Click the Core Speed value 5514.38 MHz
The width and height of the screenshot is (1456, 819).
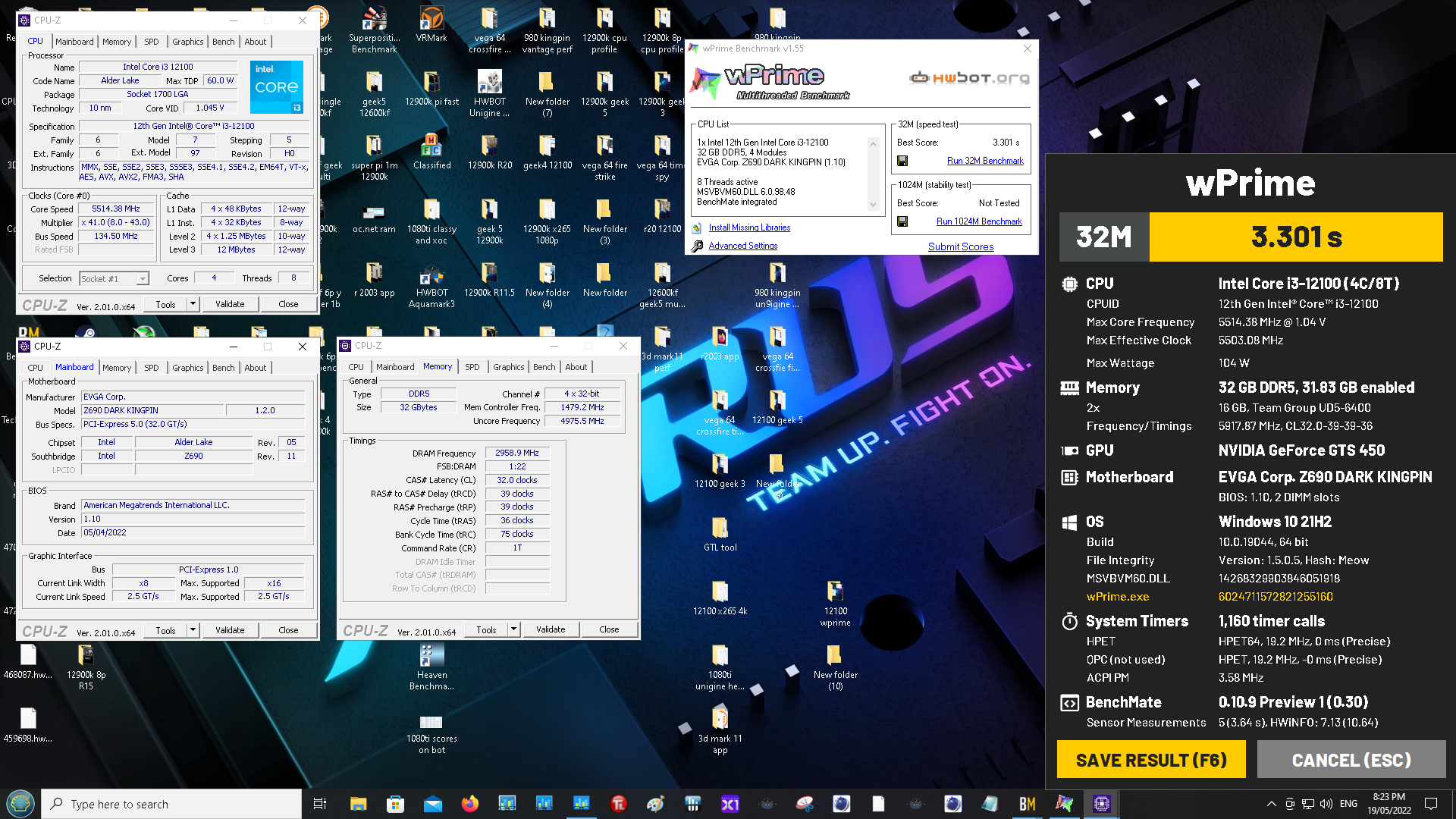[115, 209]
